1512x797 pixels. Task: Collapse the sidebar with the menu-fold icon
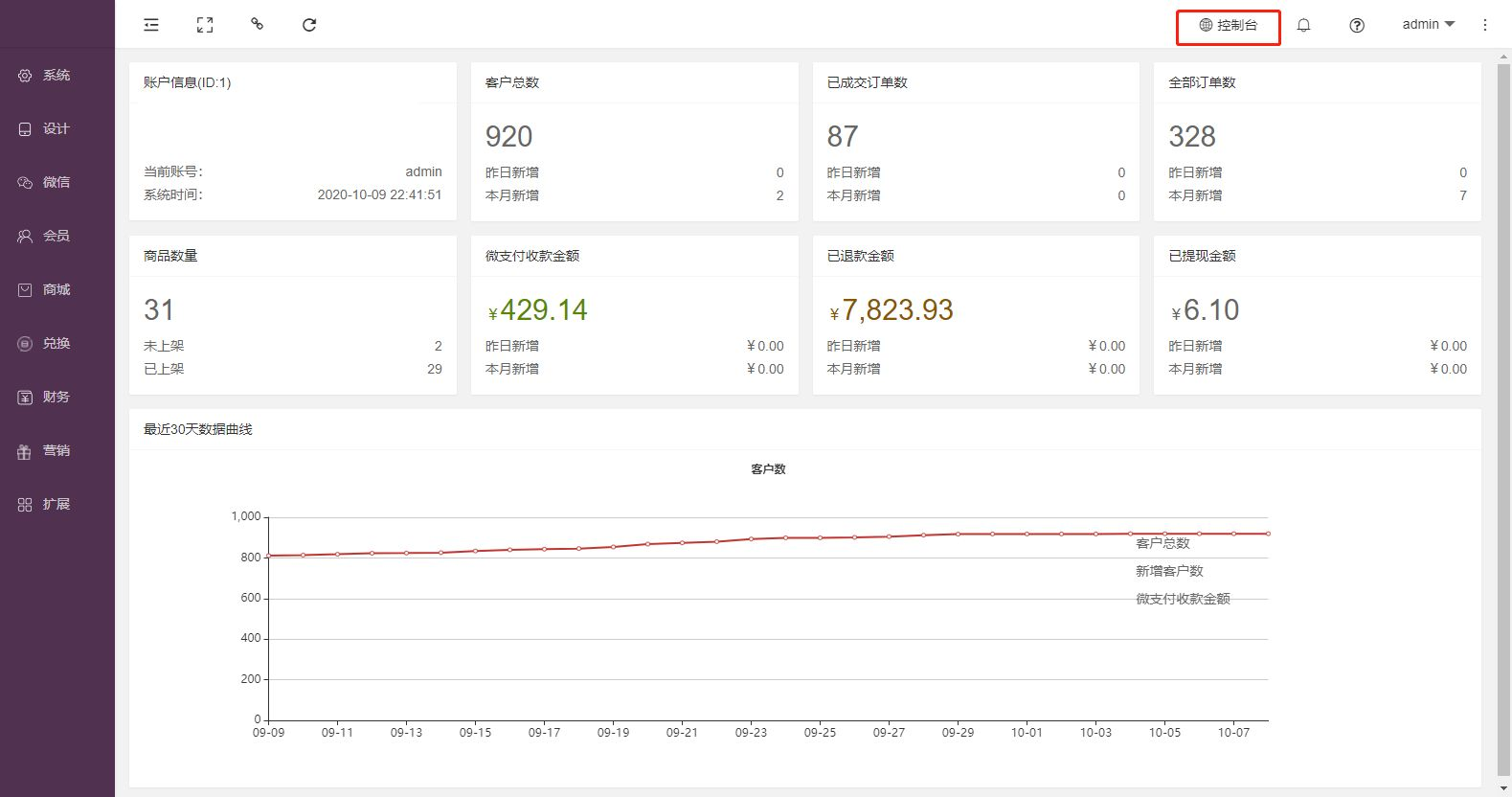point(151,25)
